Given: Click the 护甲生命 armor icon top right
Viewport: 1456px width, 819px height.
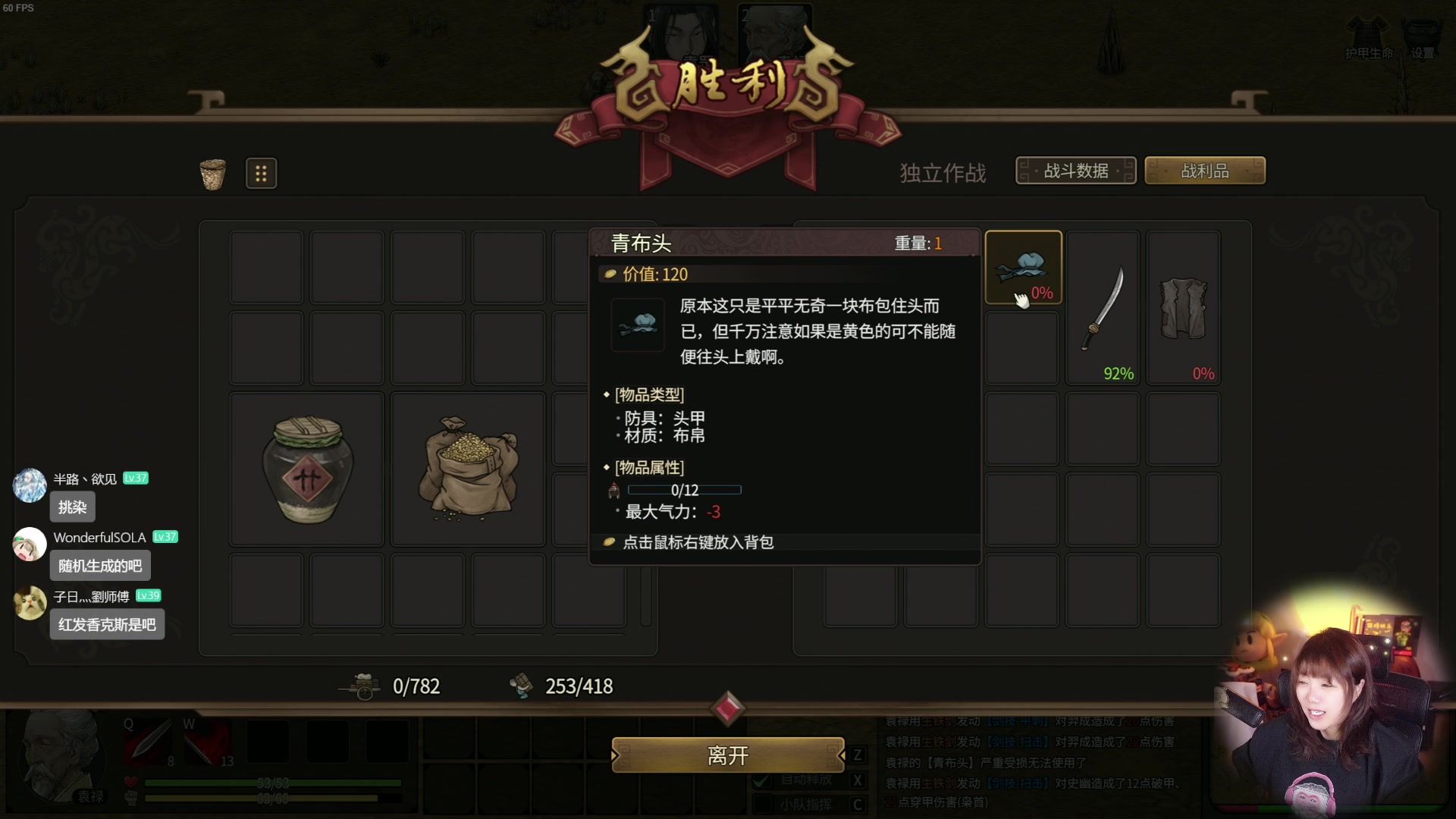Looking at the screenshot, I should tap(1369, 38).
